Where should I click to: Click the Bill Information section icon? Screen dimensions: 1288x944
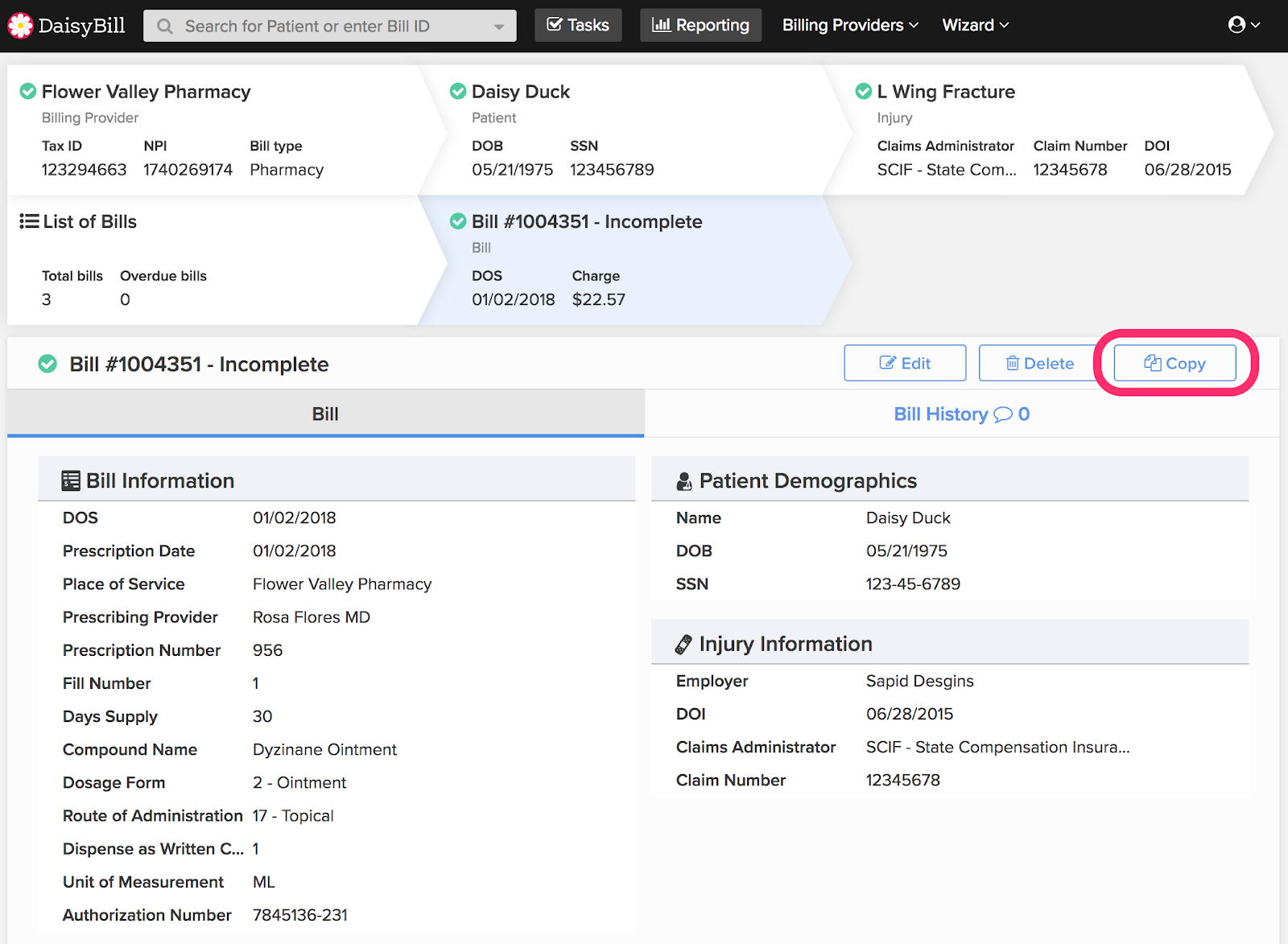pyautogui.click(x=71, y=481)
